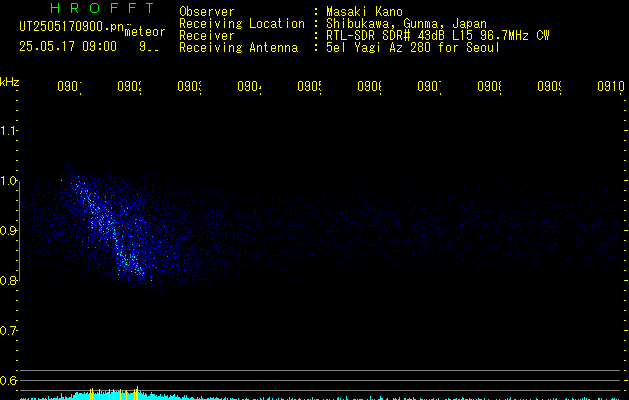Click the bright meteor echo trail in spectrogram
The image size is (629, 400).
[109, 229]
